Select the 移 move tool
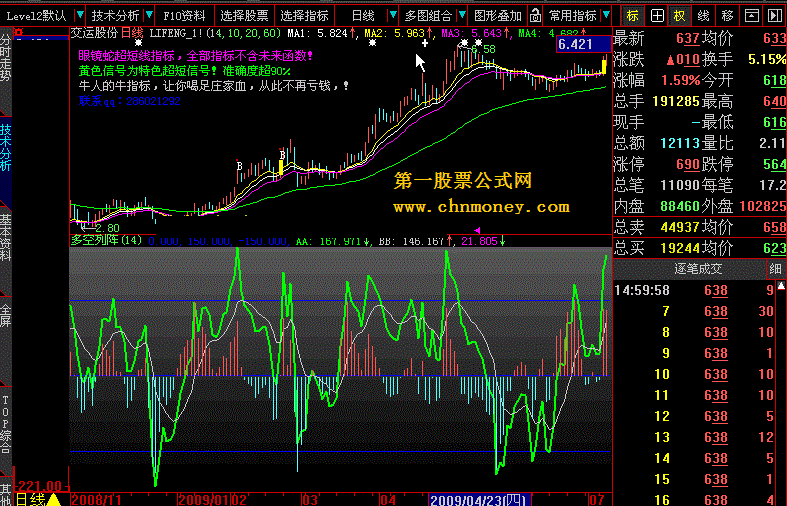This screenshot has height=506, width=787. pos(728,16)
